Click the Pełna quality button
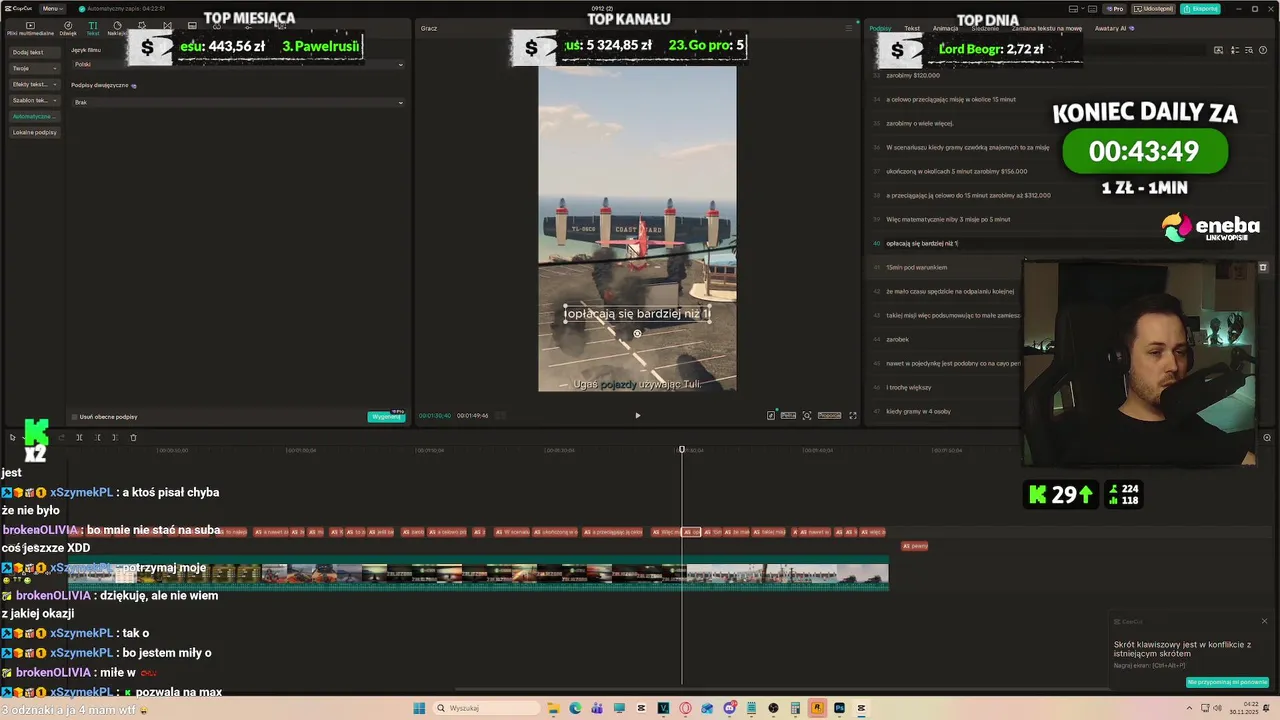 [x=788, y=415]
